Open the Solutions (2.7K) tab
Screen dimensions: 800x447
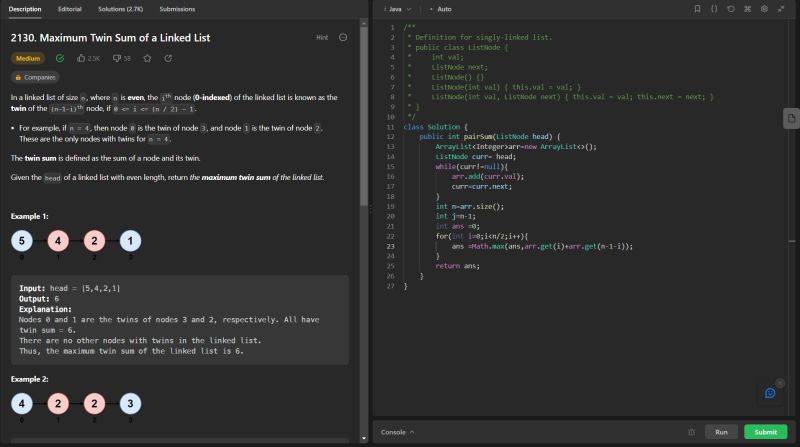tap(120, 9)
